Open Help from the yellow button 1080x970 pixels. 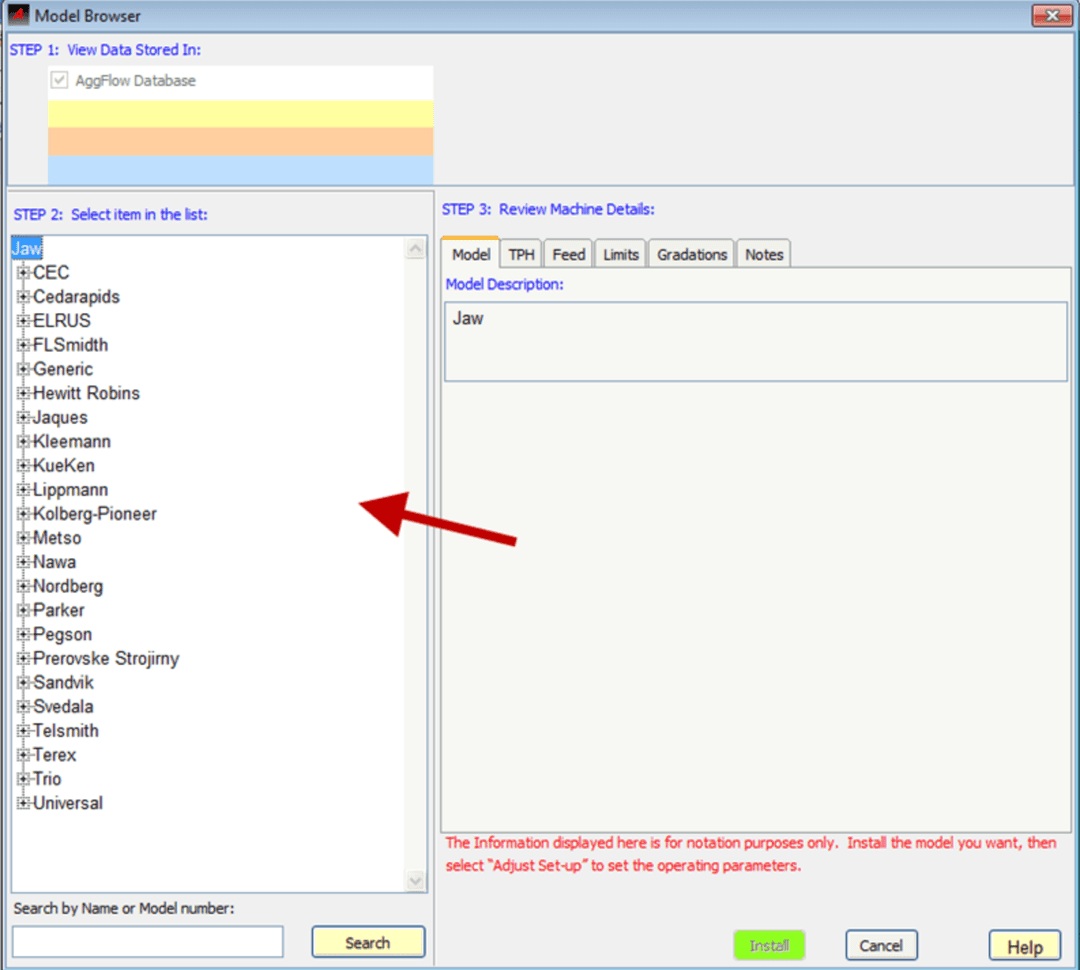click(1024, 946)
